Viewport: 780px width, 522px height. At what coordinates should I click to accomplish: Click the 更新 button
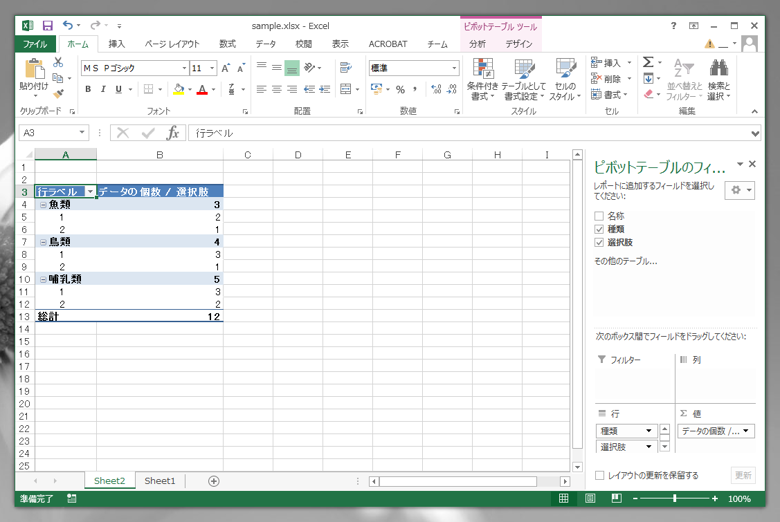point(743,475)
